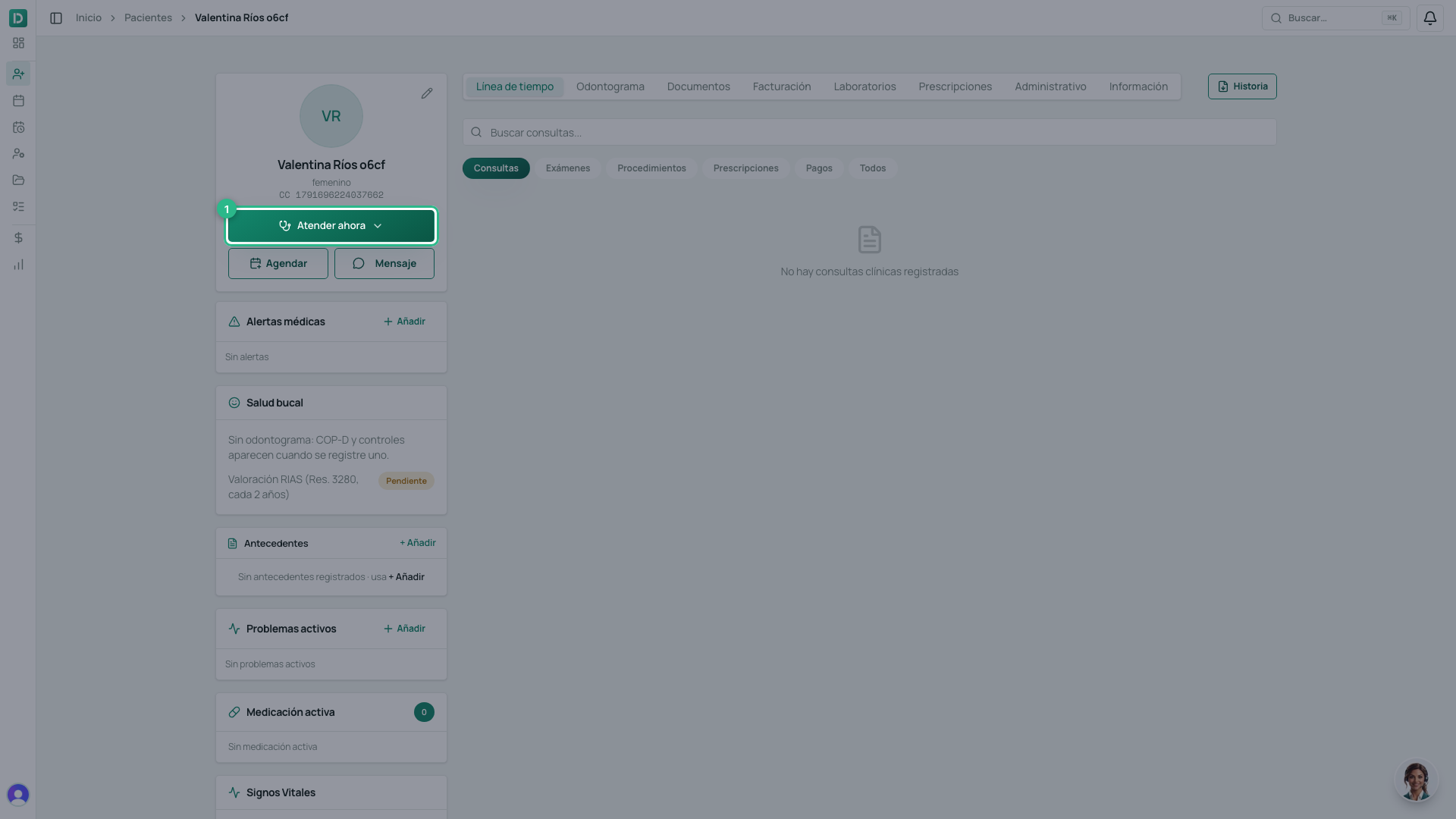The image size is (1456, 819).
Task: Toggle the sidebar panel icon
Action: coord(56,17)
